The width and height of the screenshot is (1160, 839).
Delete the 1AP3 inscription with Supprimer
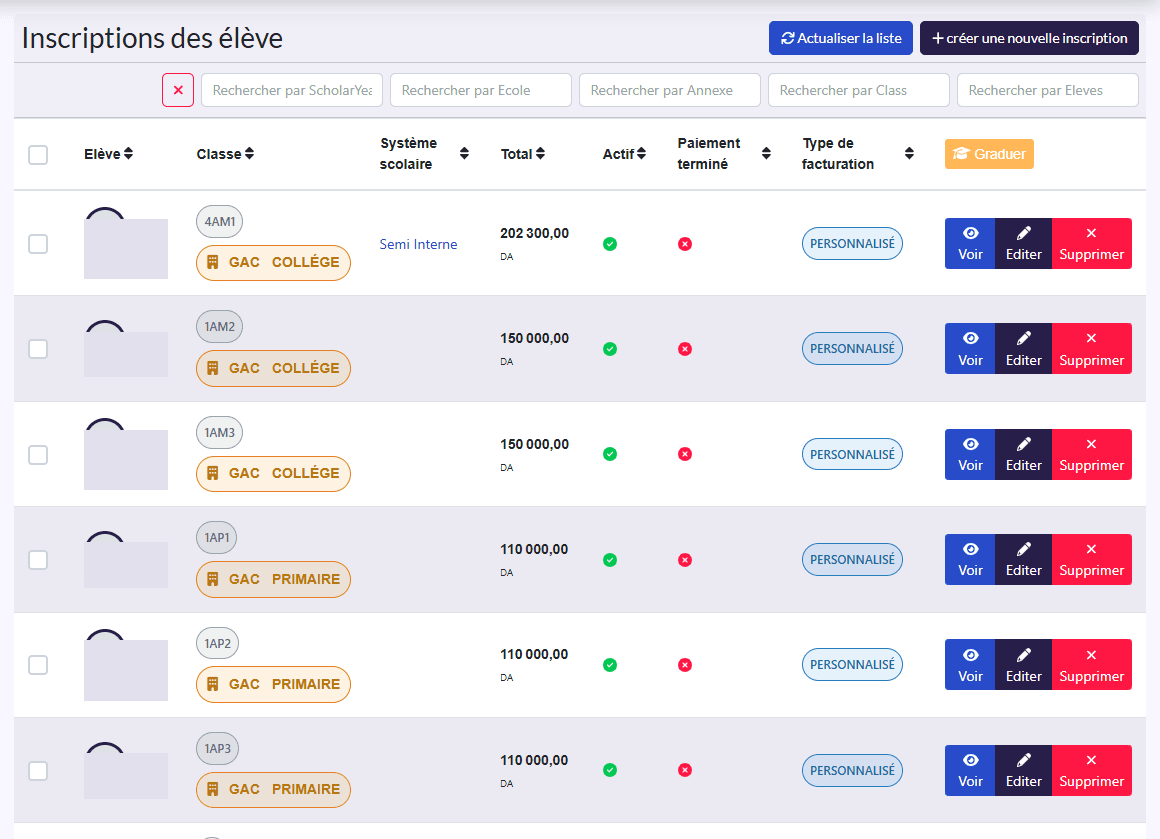click(1091, 770)
